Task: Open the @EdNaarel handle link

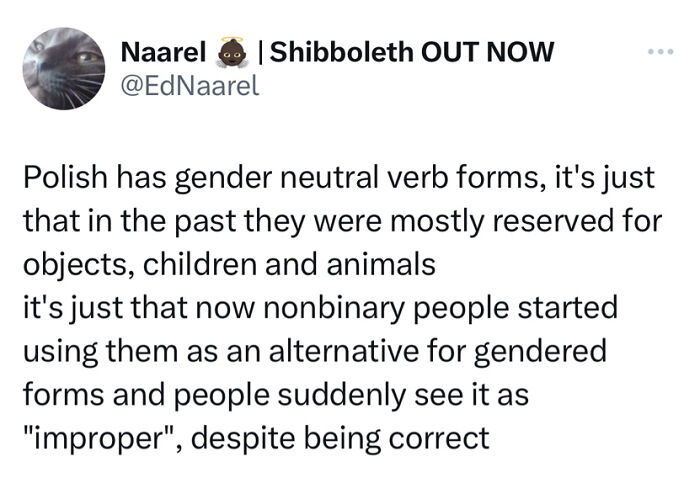Action: 189,86
